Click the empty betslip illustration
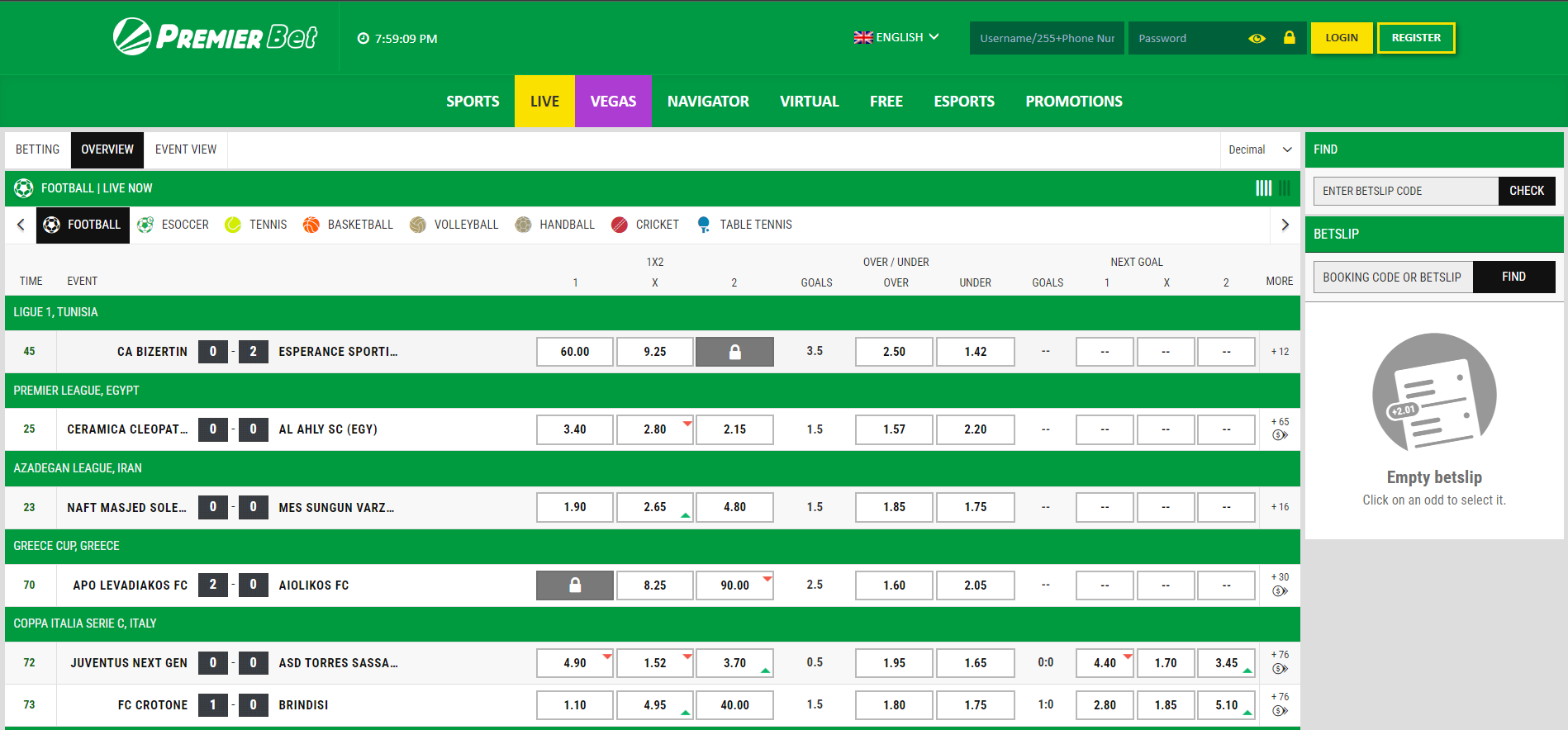 coord(1434,392)
